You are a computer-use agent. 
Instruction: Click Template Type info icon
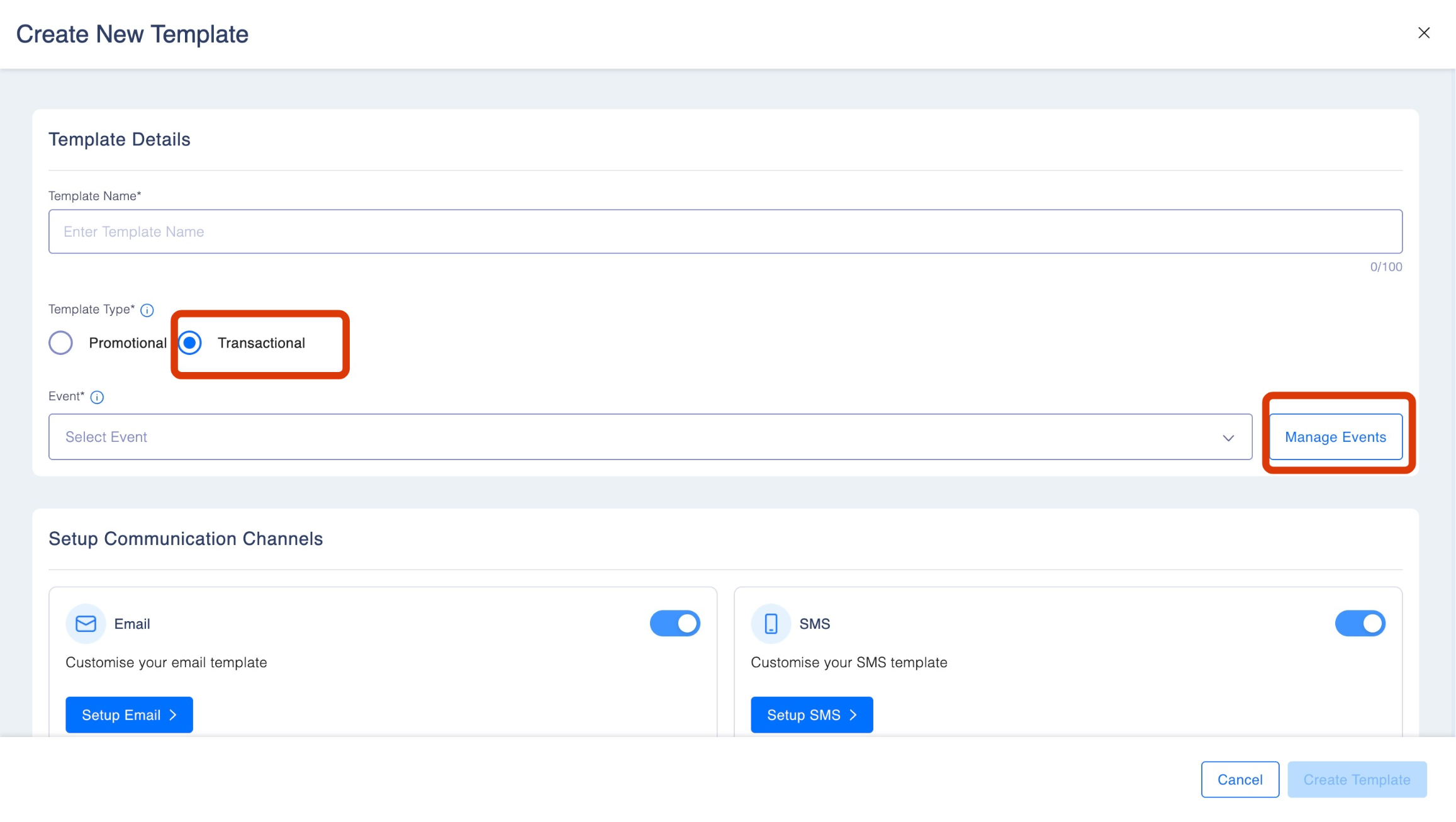tap(147, 310)
